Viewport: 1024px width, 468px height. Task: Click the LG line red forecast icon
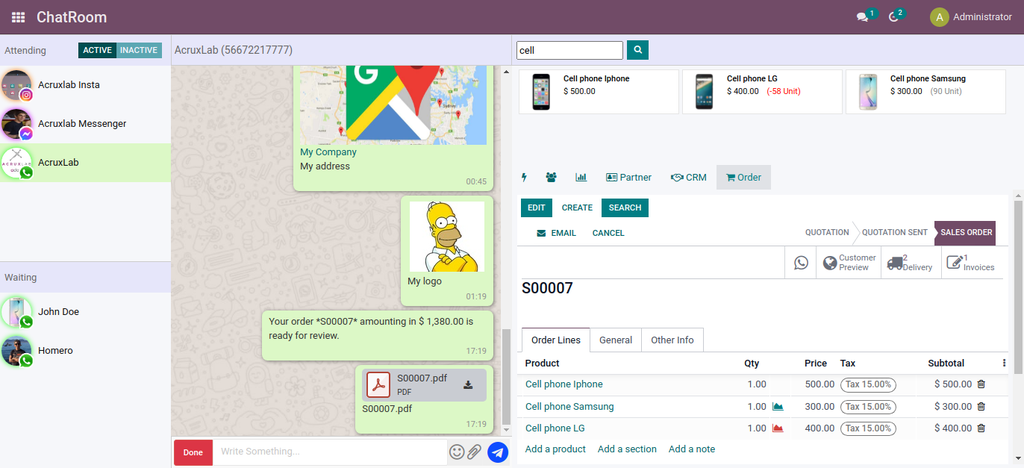778,429
